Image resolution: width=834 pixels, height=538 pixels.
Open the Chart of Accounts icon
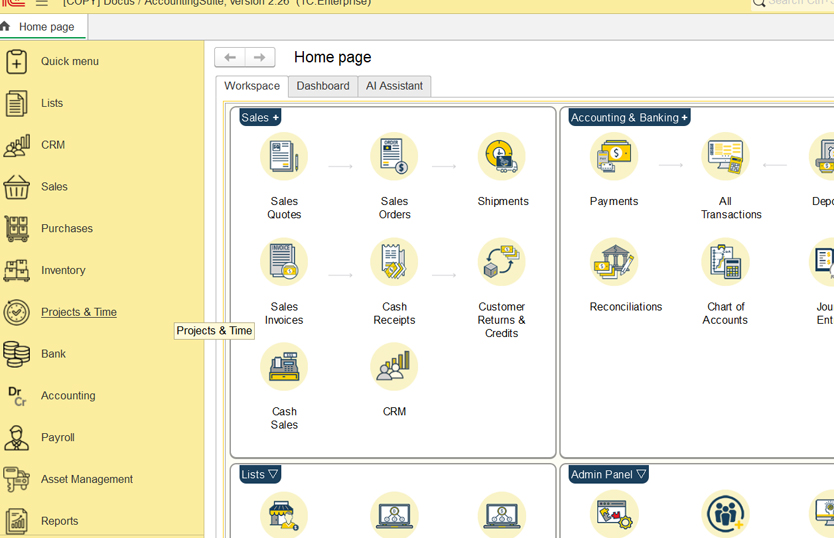tap(725, 262)
